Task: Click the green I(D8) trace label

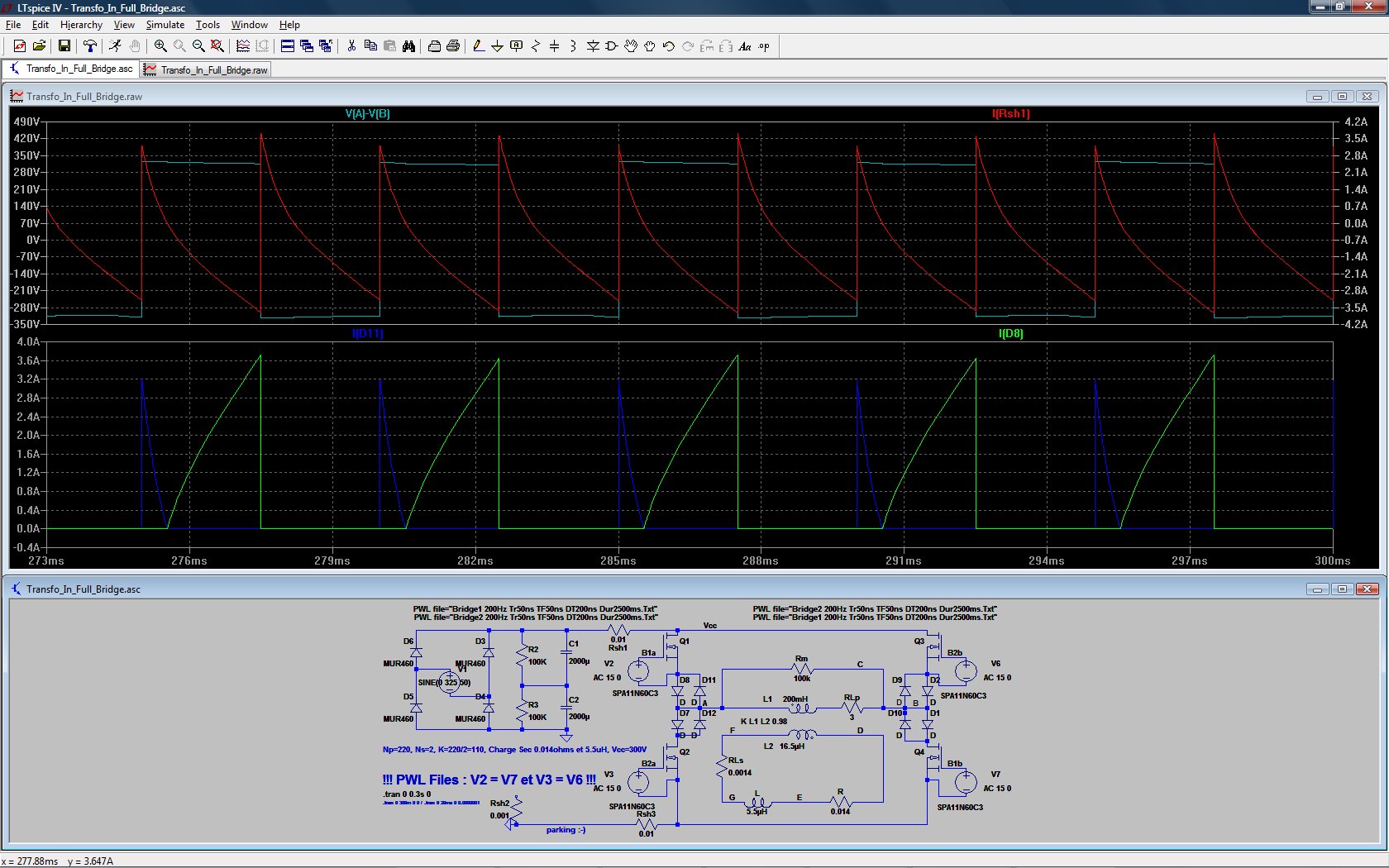Action: click(1010, 334)
